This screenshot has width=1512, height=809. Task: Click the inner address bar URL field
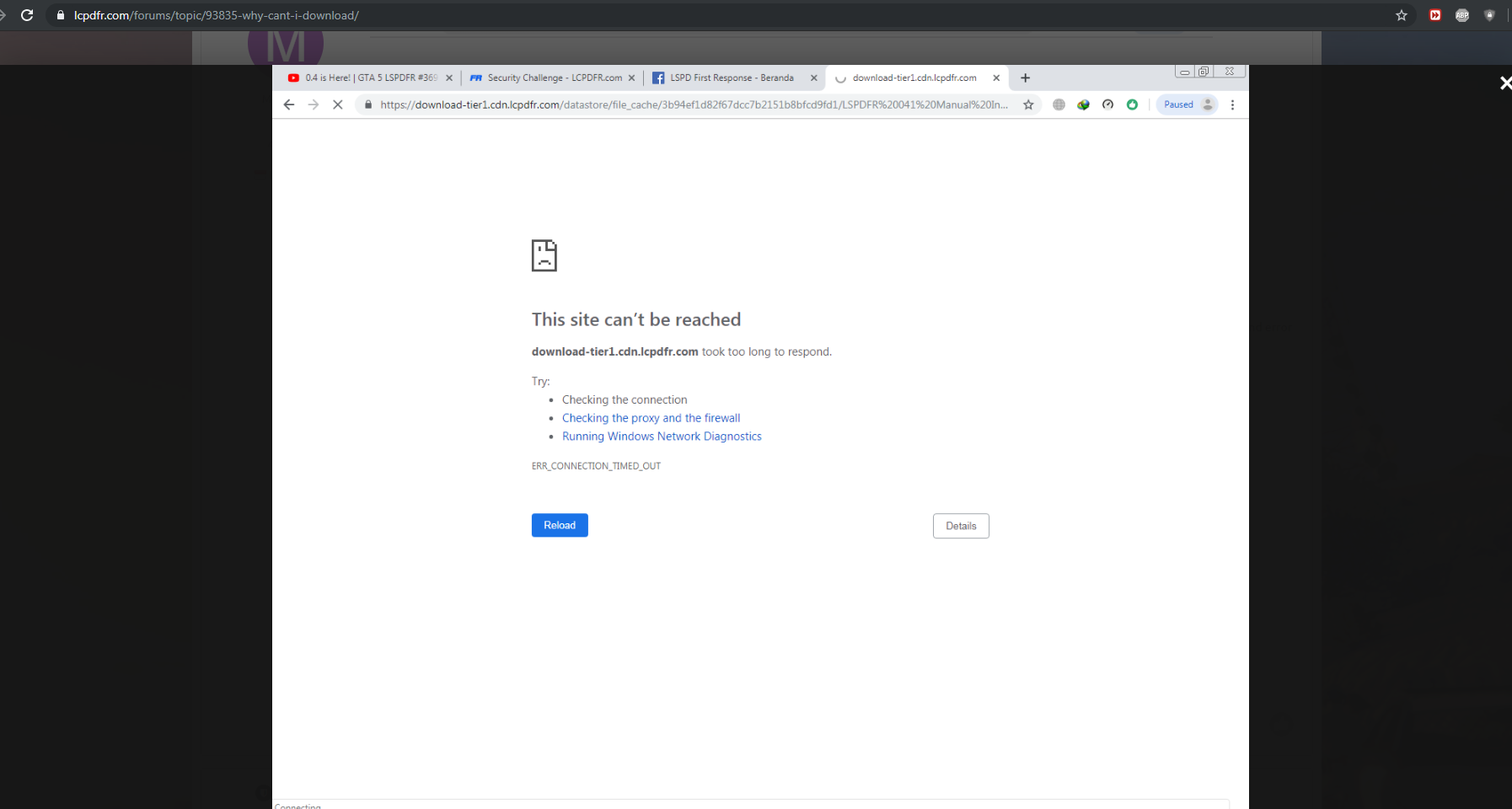pyautogui.click(x=693, y=104)
